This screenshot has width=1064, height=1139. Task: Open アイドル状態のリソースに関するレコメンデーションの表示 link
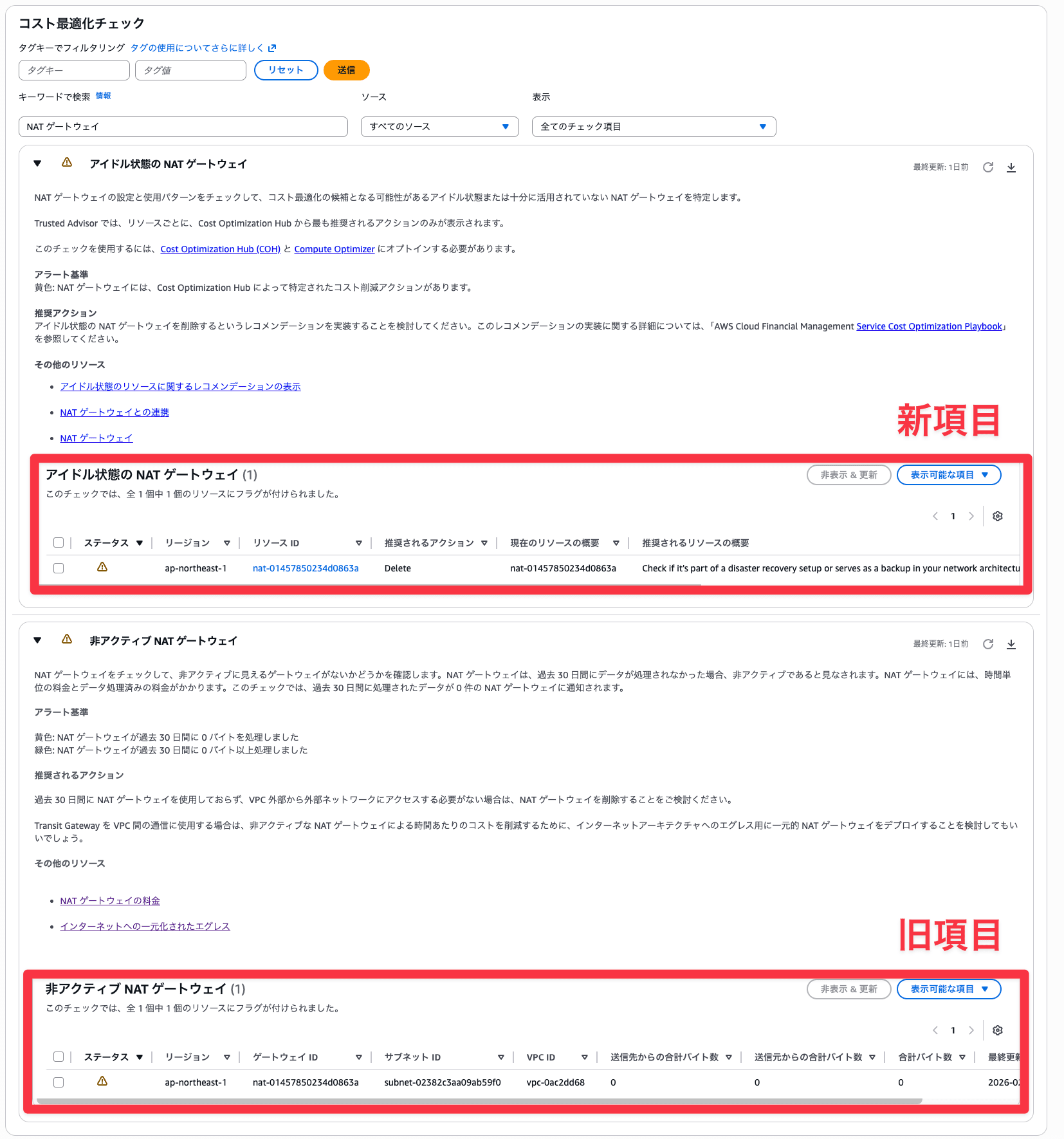point(181,387)
